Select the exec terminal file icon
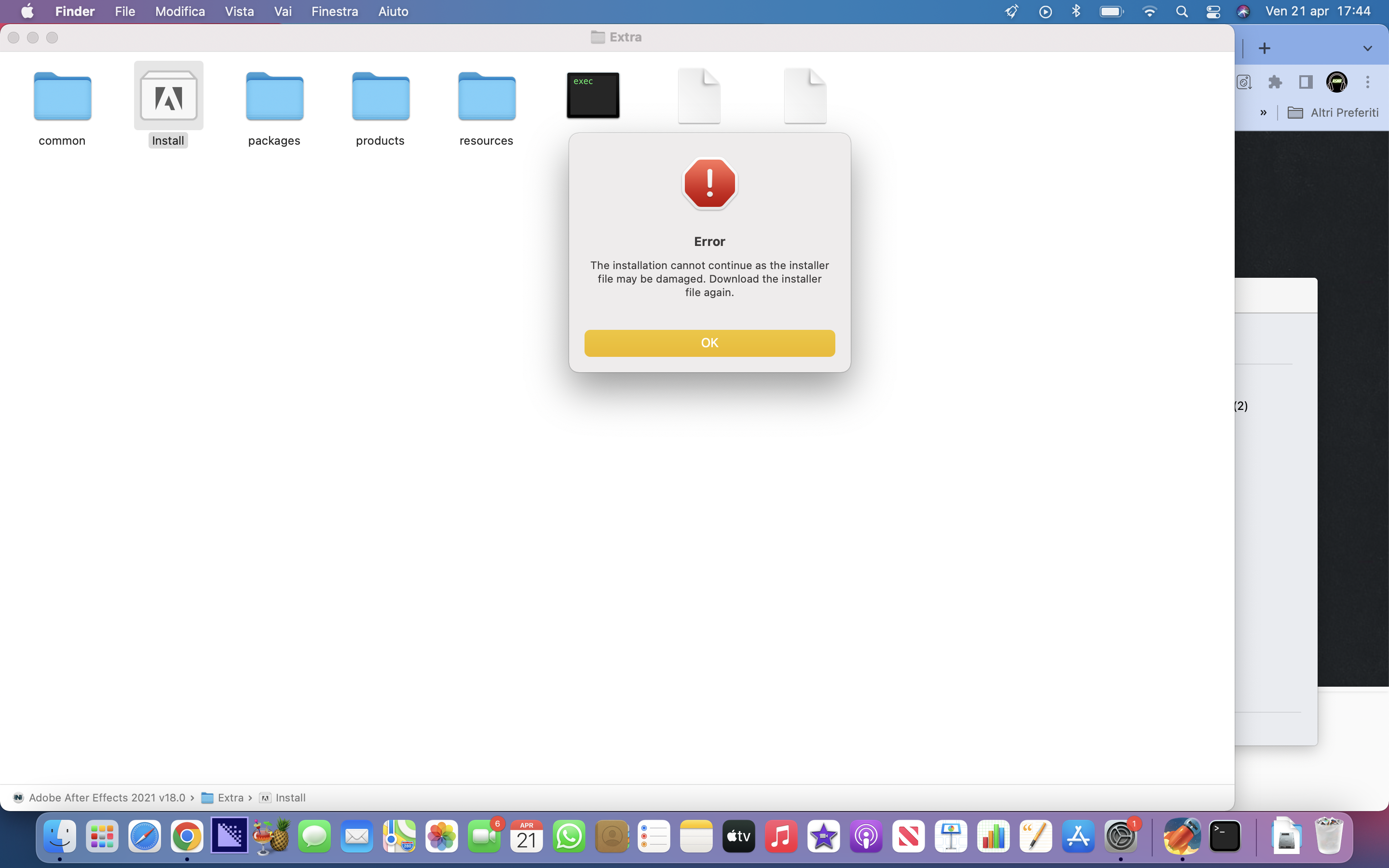 [x=593, y=95]
